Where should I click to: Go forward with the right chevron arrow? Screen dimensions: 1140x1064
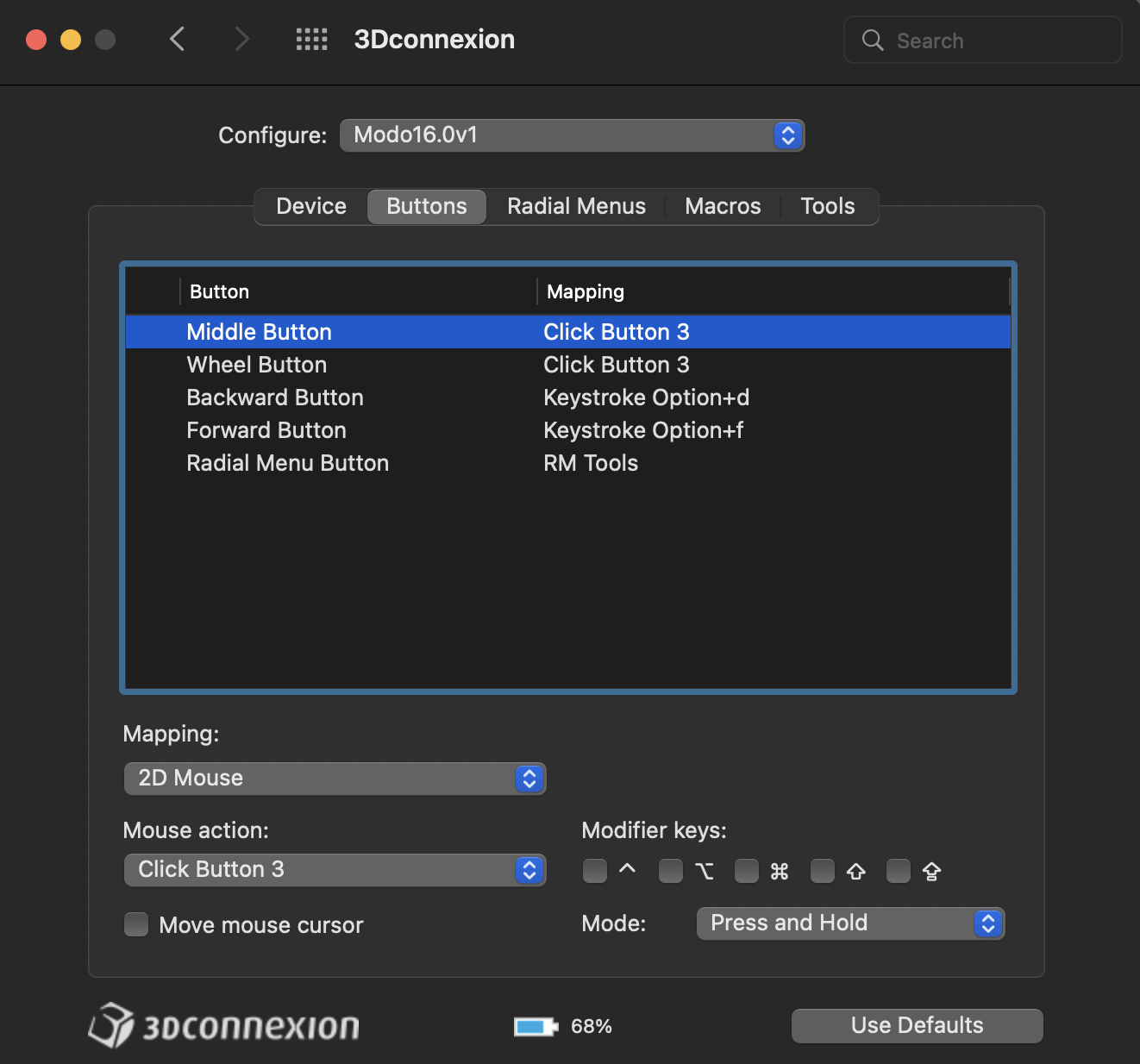click(x=242, y=39)
